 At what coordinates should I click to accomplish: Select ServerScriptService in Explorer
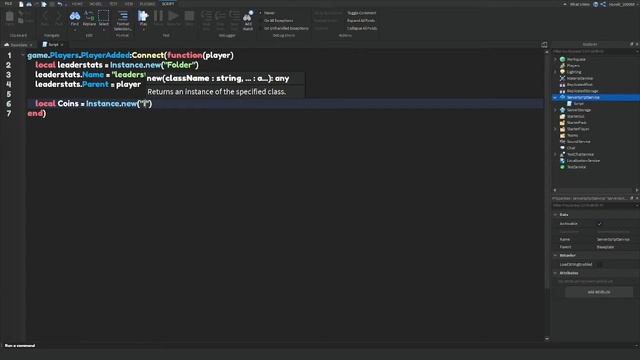[x=583, y=98]
